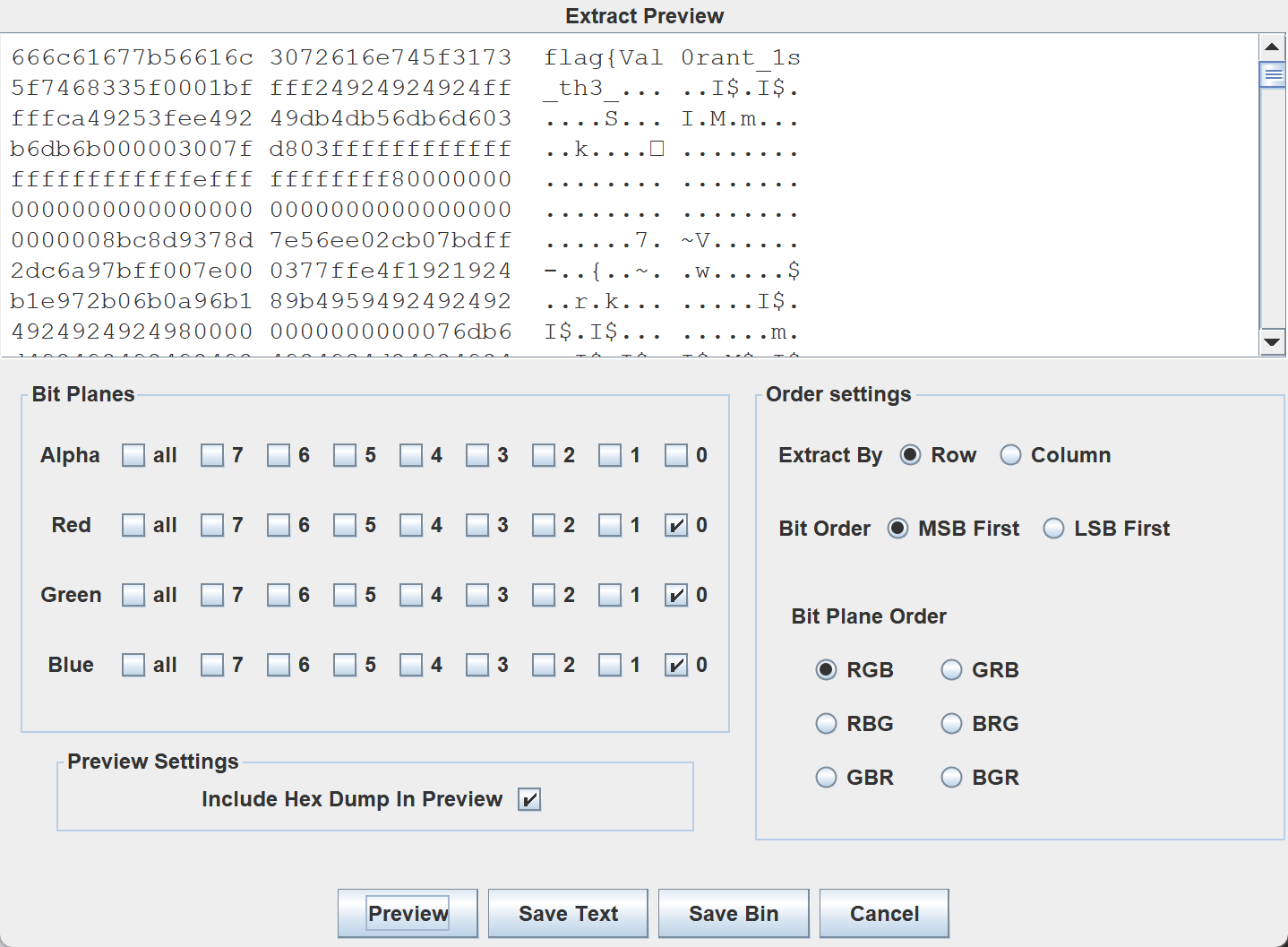This screenshot has width=1288, height=947.
Task: Uncheck Red bit plane 0
Action: click(x=676, y=525)
